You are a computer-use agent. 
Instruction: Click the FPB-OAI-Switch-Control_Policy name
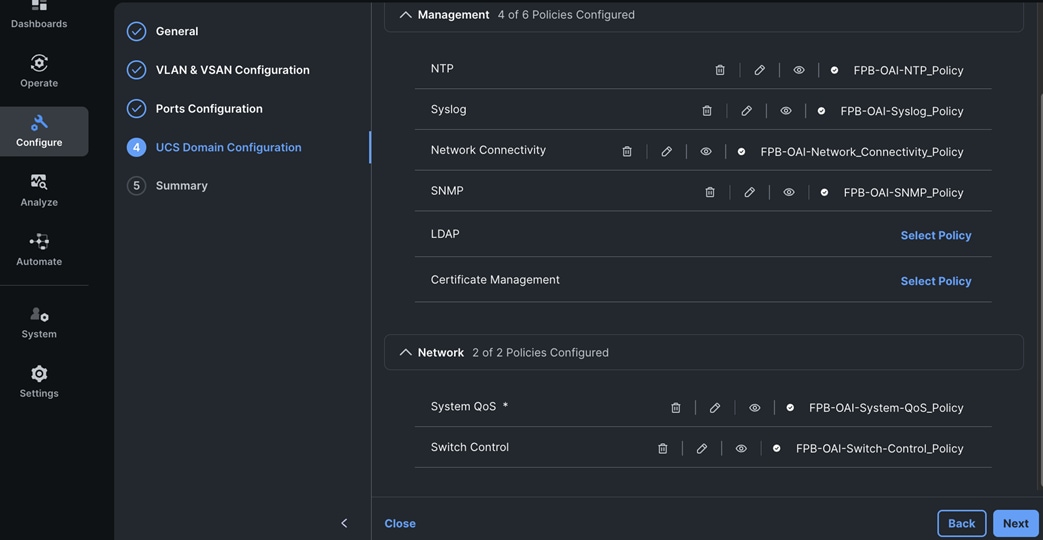tap(879, 448)
